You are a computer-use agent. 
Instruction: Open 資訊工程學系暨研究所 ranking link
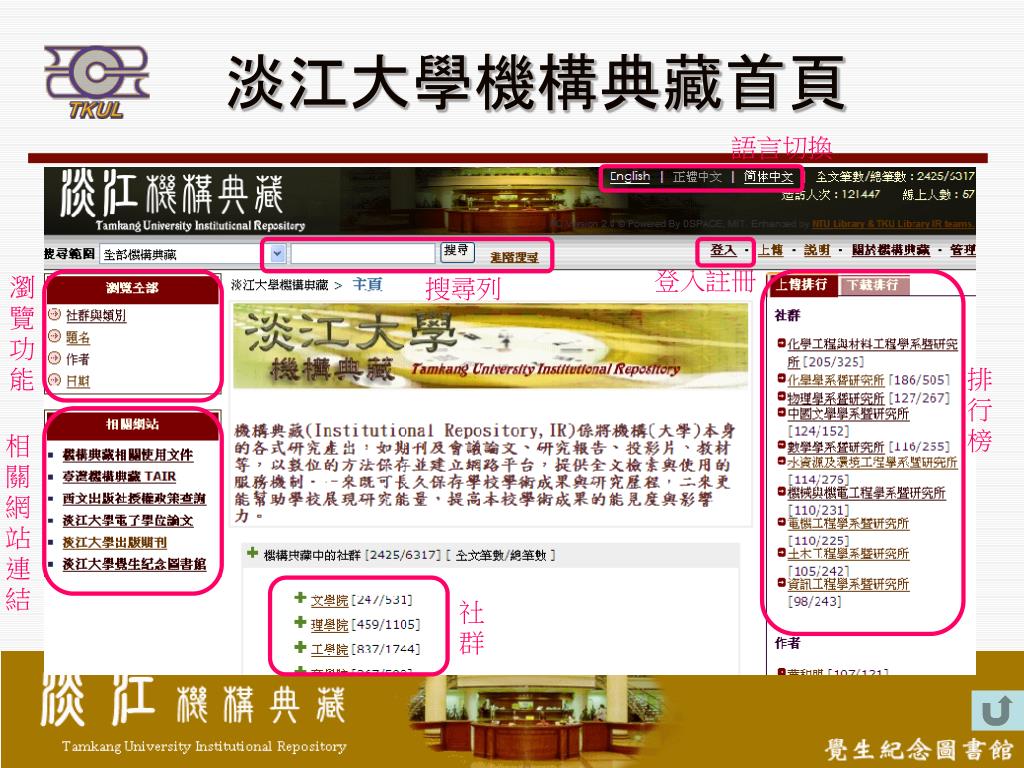click(848, 584)
